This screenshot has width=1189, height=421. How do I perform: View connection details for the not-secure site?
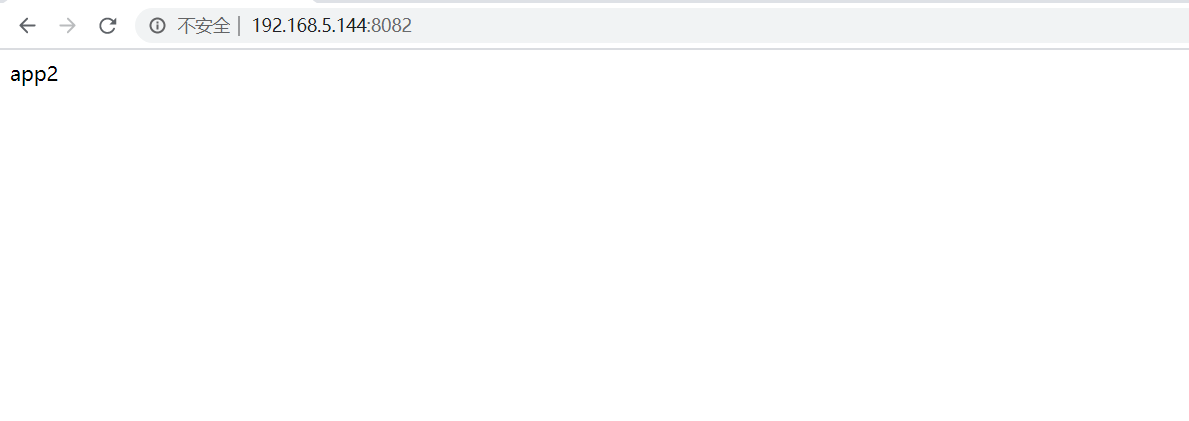pyautogui.click(x=158, y=26)
